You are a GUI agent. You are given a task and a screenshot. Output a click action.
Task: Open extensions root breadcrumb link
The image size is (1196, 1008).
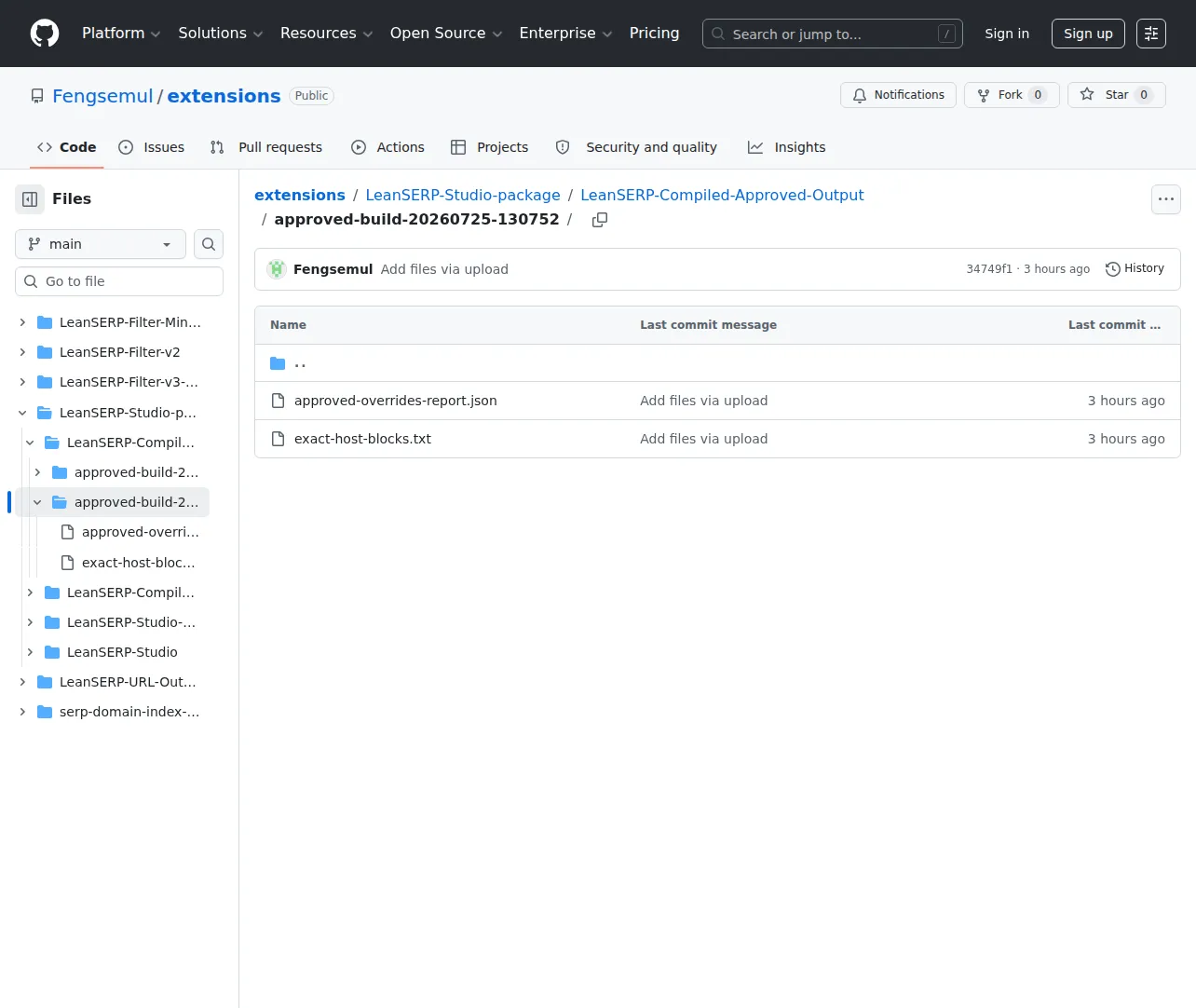(x=300, y=195)
